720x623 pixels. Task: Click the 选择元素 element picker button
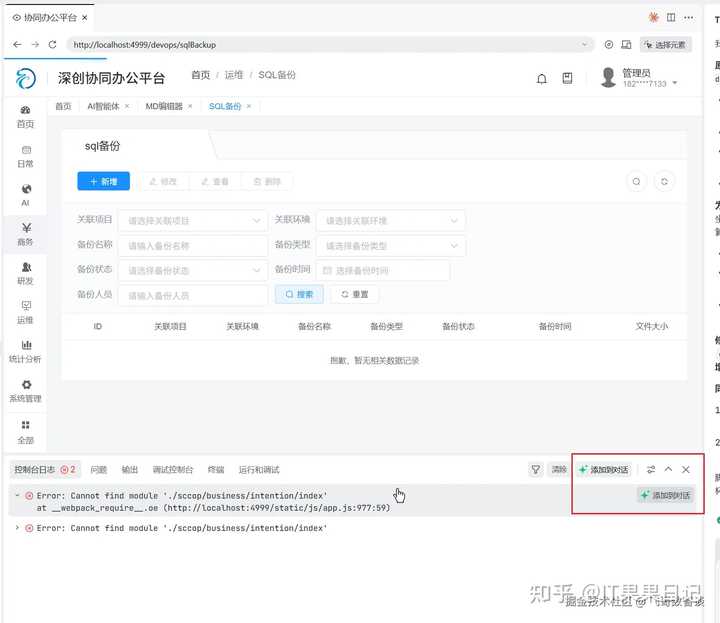pyautogui.click(x=665, y=45)
